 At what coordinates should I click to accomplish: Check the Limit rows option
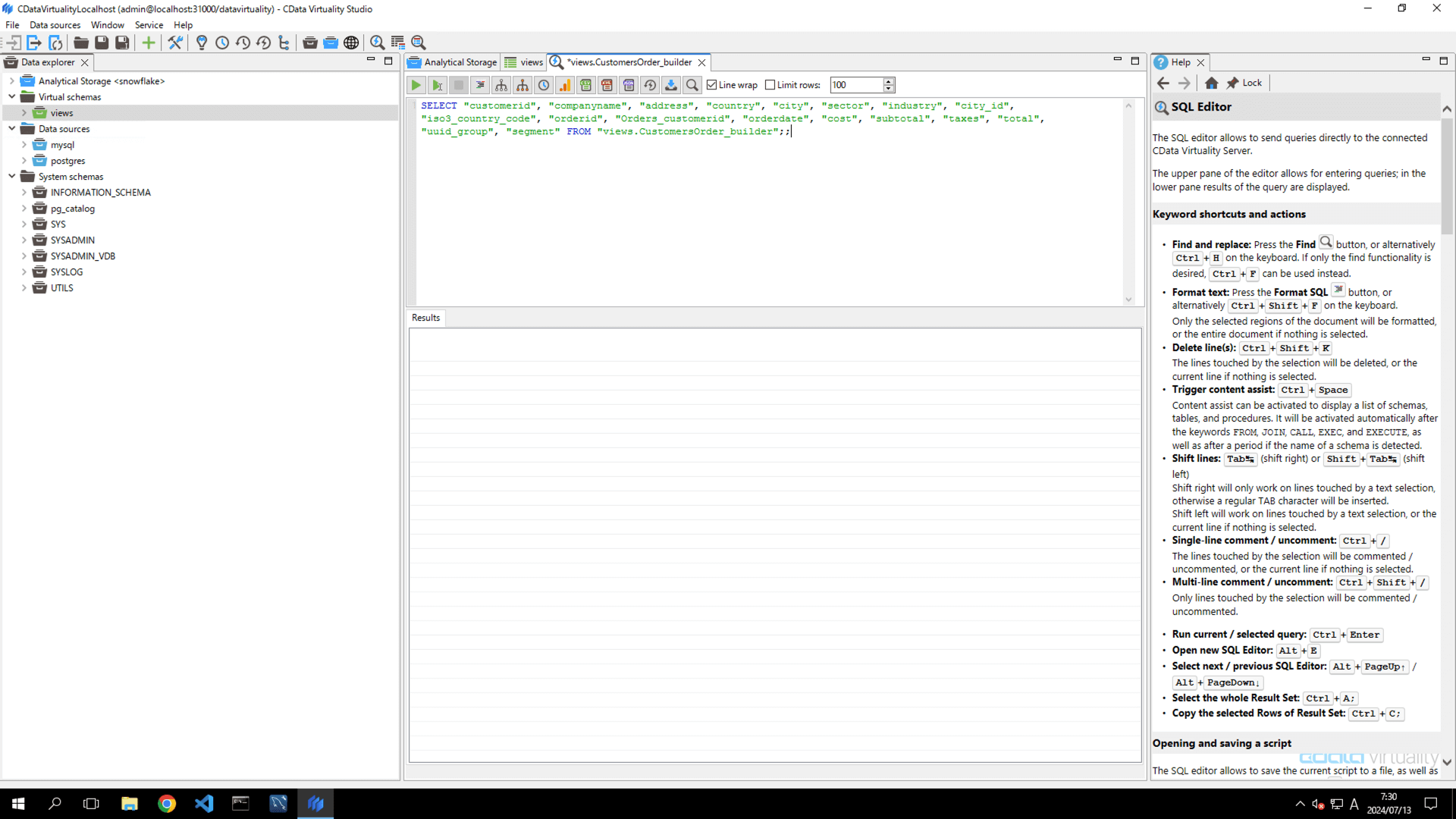(x=770, y=85)
